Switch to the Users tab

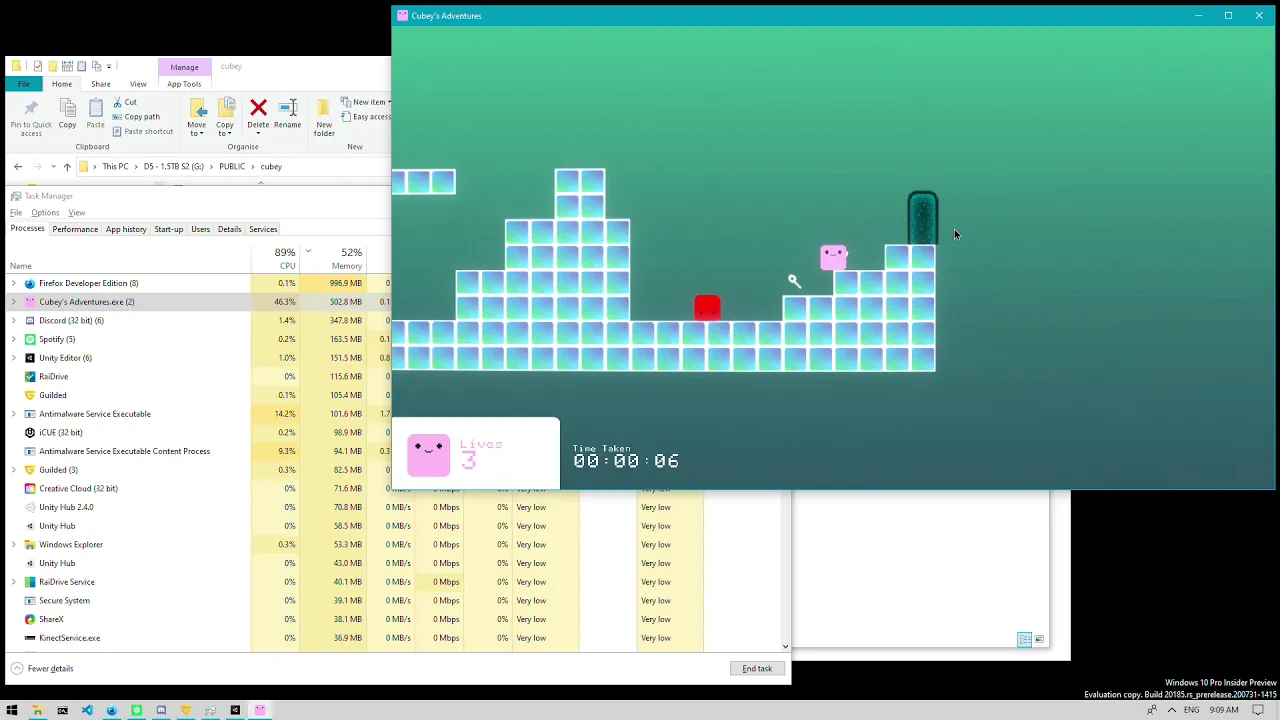coord(201,229)
